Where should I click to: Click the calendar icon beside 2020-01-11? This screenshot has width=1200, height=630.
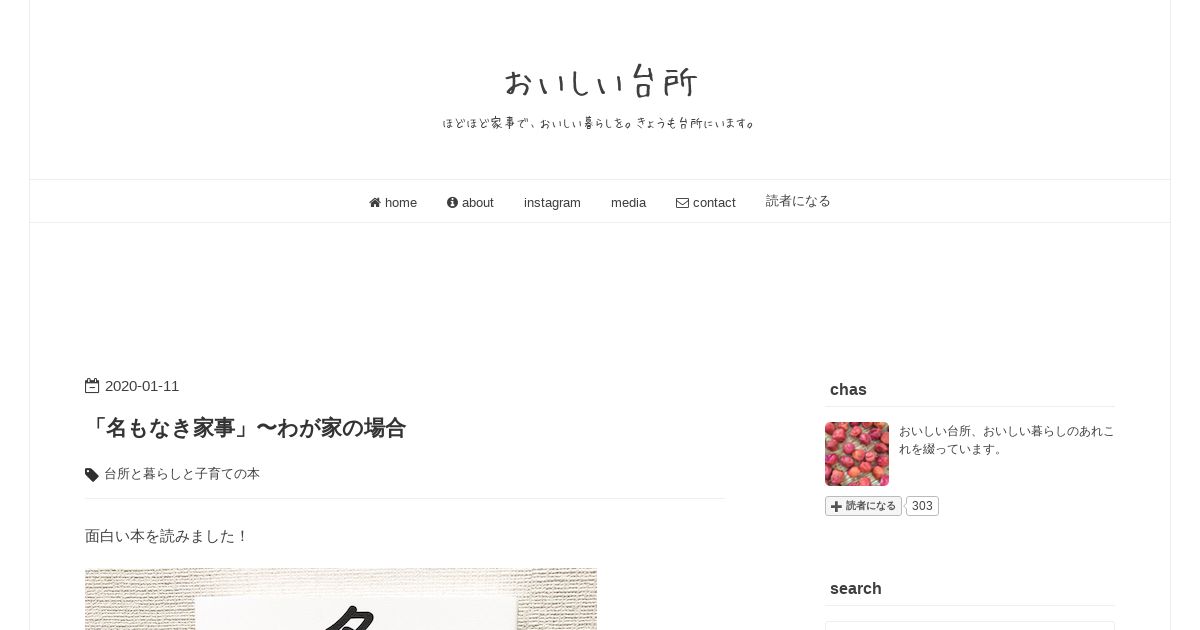point(92,386)
